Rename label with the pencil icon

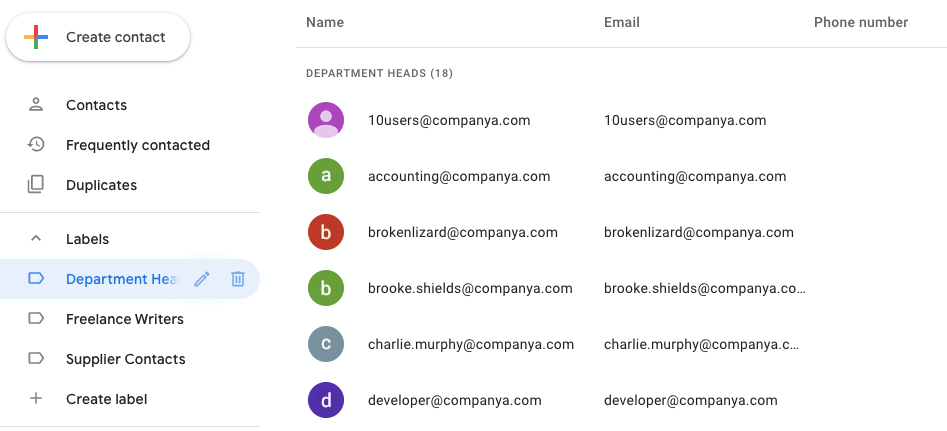(202, 279)
